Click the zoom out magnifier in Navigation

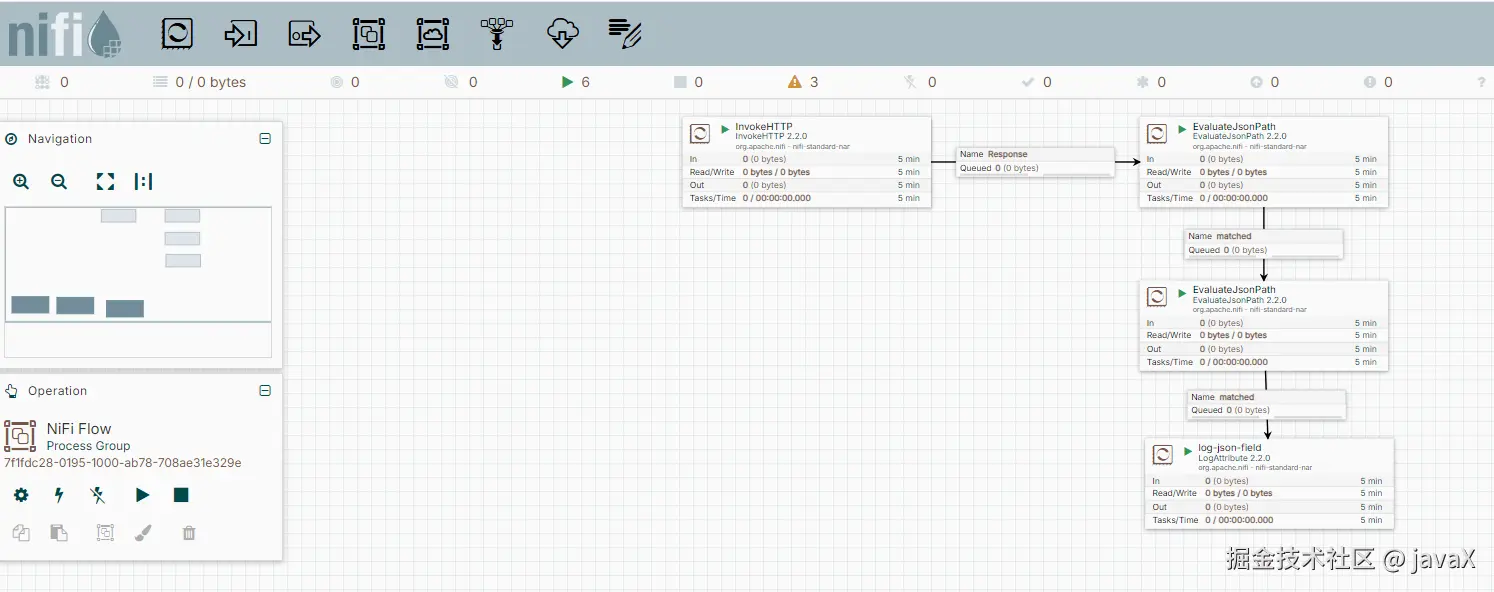59,181
